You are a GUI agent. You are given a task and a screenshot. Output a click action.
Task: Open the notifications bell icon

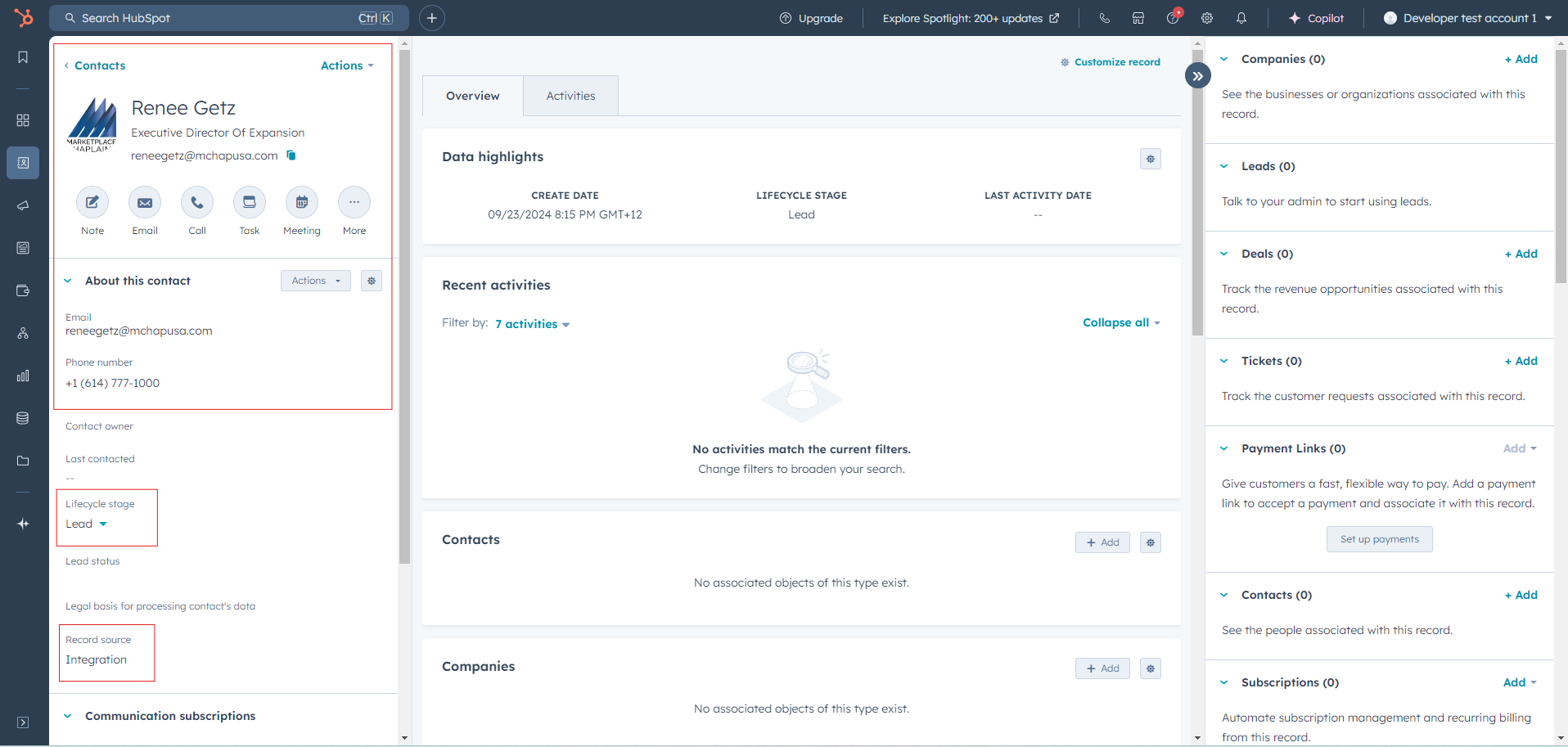(1241, 18)
